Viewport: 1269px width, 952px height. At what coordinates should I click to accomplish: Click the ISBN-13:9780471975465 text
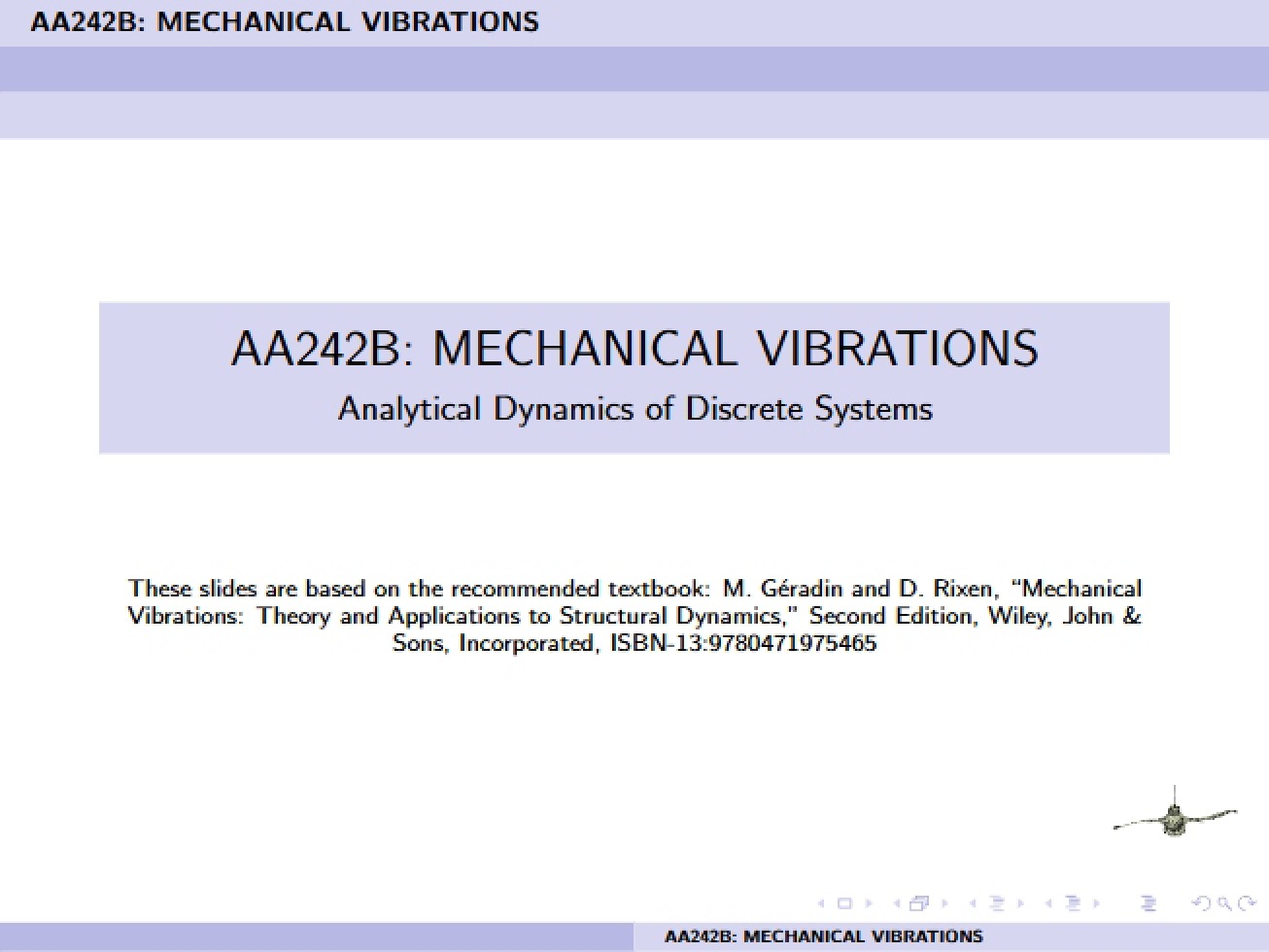pyautogui.click(x=742, y=643)
